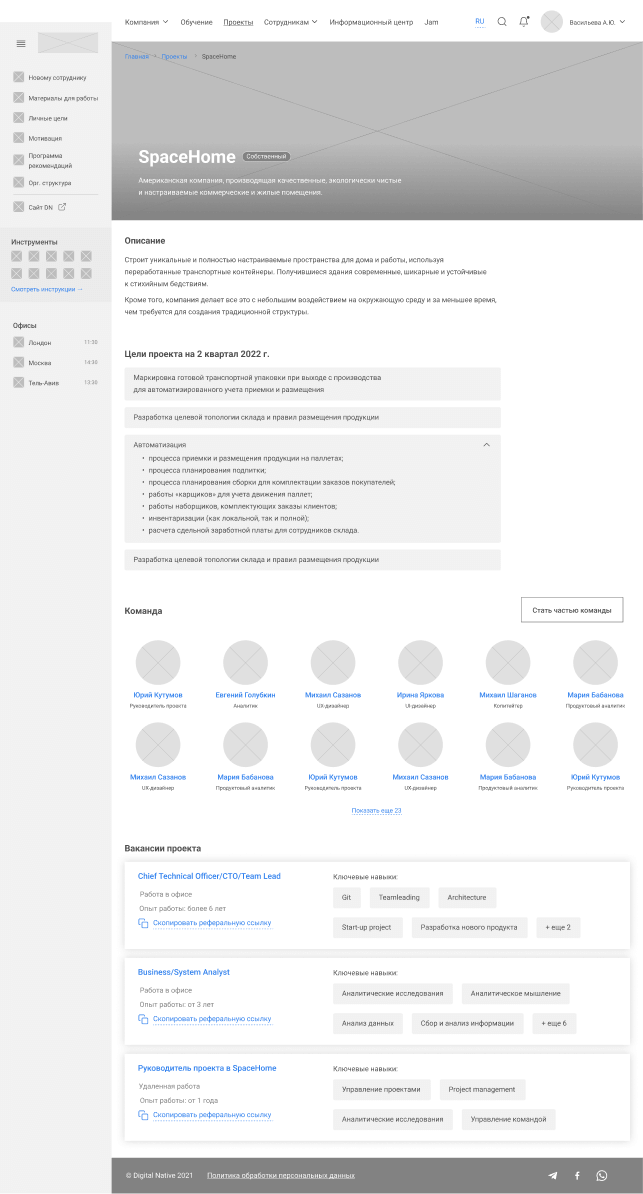Viewport: 643px width, 1194px height.
Task: Open the Проекты menu item
Action: pos(238,22)
